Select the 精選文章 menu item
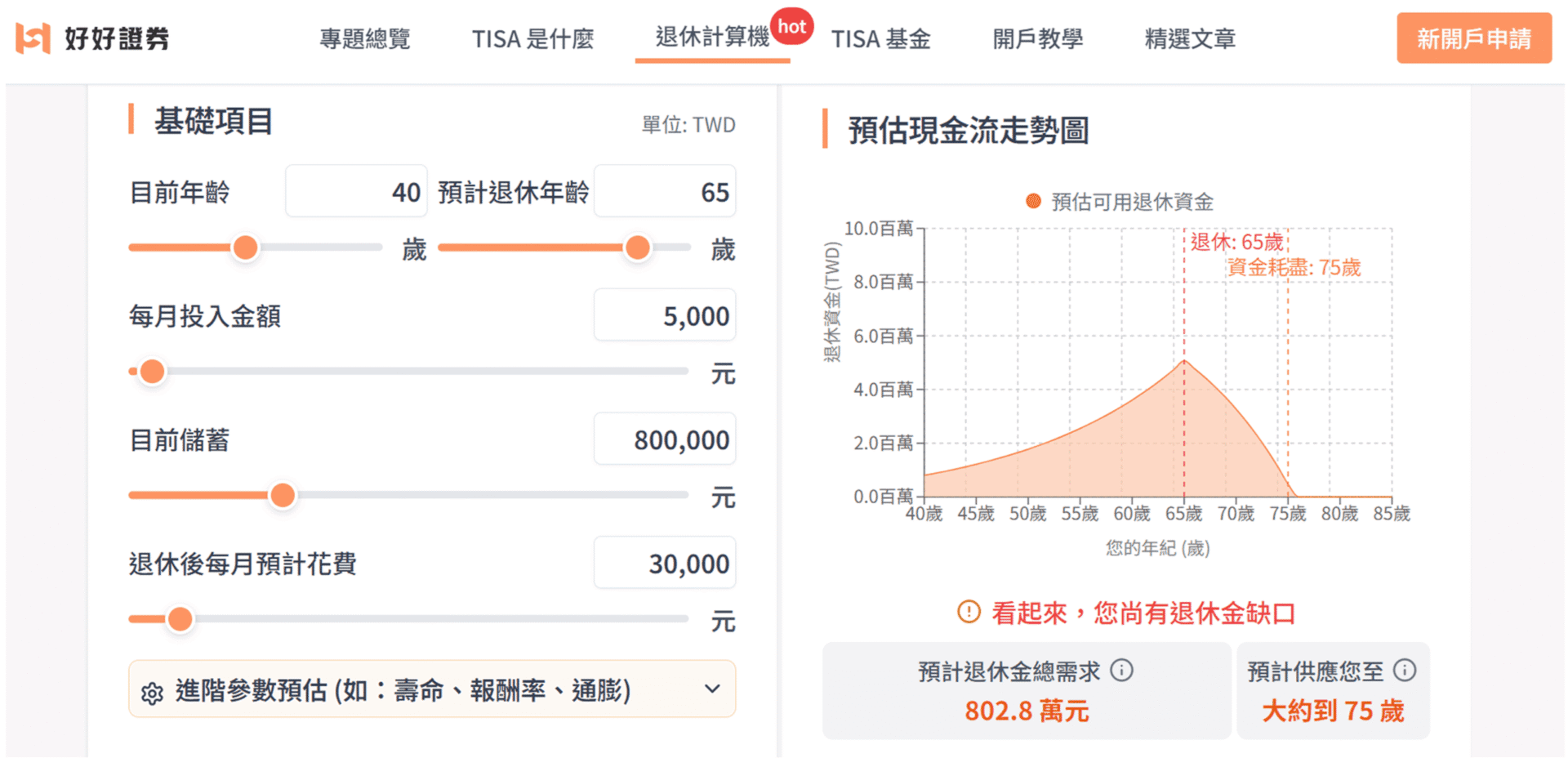Viewport: 1568px width, 758px height. tap(1190, 38)
